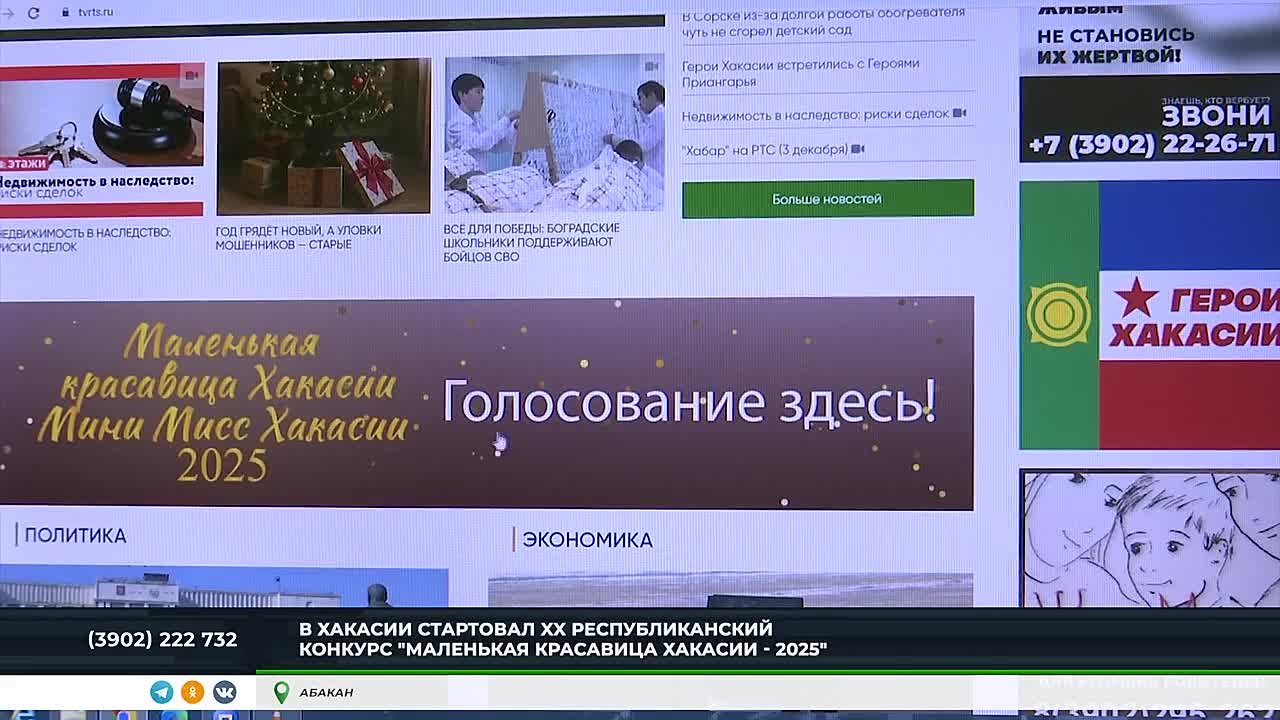Viewport: 1280px width, 720px height.
Task: Click video camera icon on gavel thumbnail
Action: 190,75
